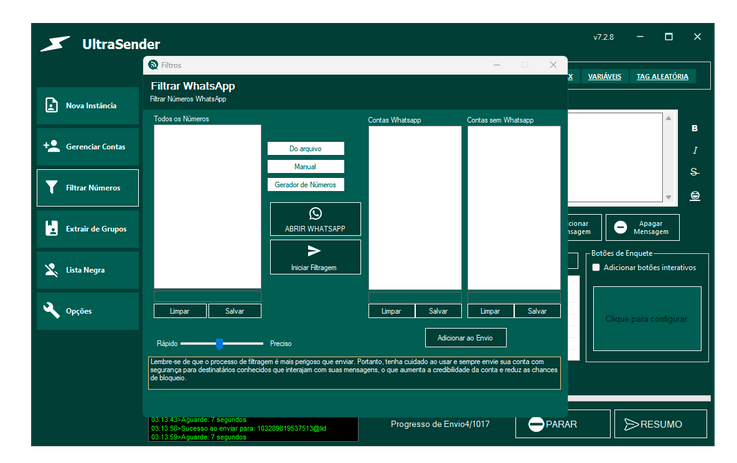Click the Filtros window WhatsApp icon
This screenshot has height=463, width=737.
(x=153, y=65)
